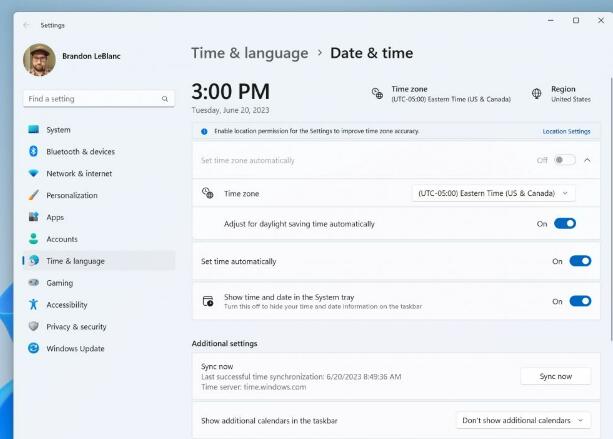Open the Apps icon in sidebar

34,217
